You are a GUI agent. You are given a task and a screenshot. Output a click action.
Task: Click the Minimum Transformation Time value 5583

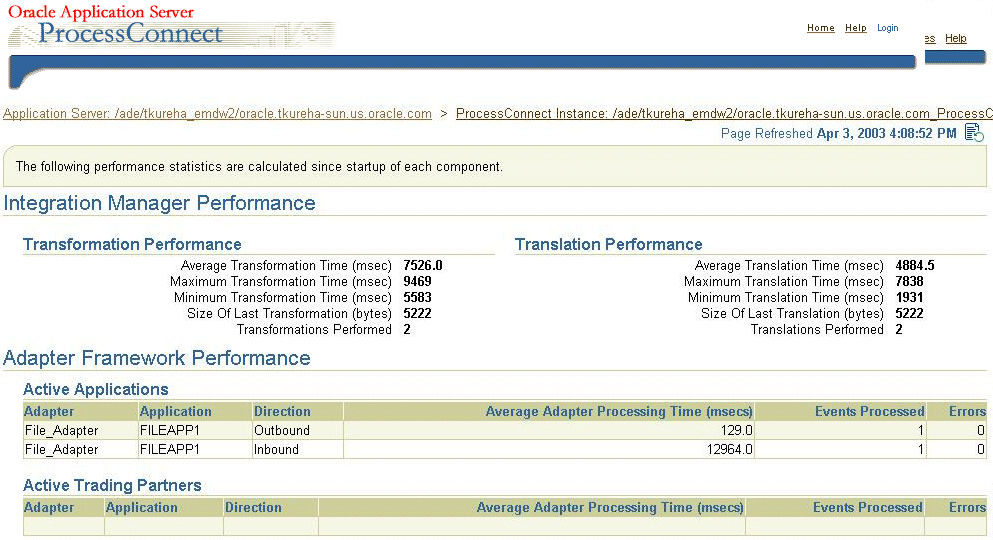point(417,298)
